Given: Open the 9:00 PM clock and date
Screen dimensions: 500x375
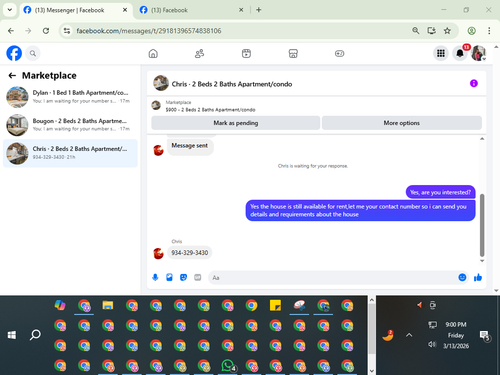Looking at the screenshot, I should pos(456,335).
